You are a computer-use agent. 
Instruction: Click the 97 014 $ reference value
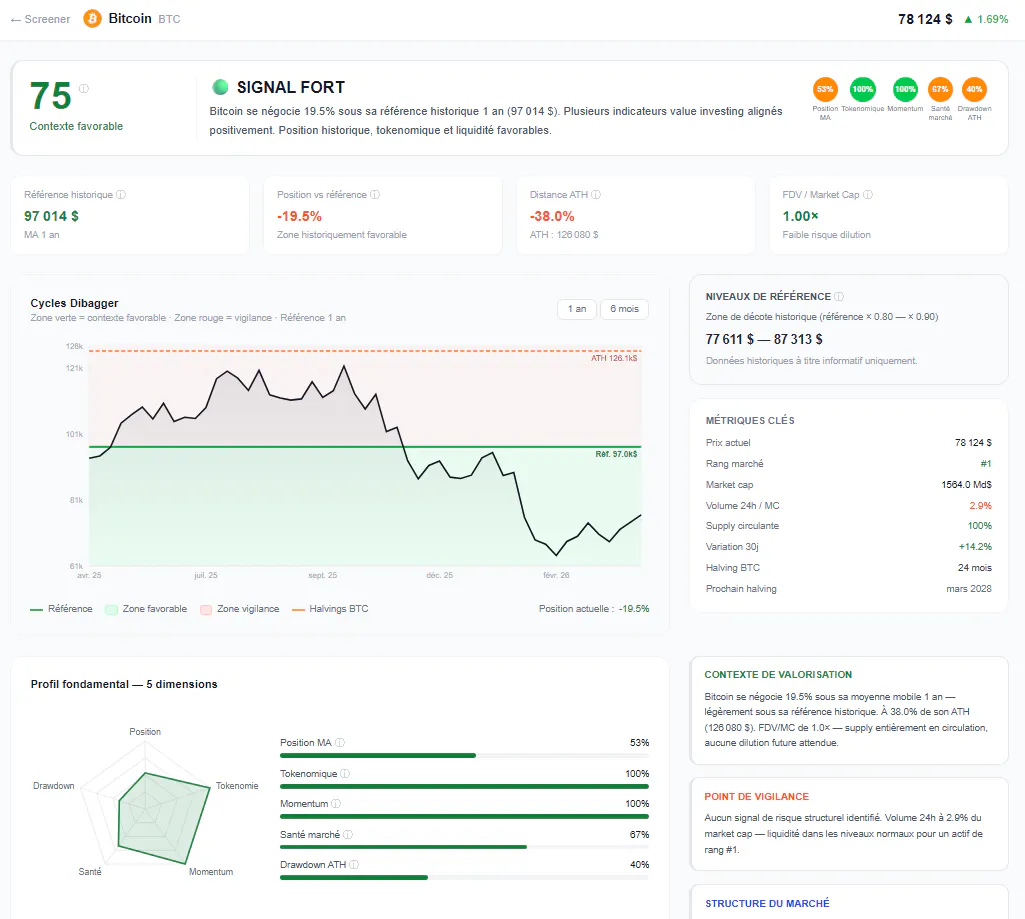pos(52,216)
